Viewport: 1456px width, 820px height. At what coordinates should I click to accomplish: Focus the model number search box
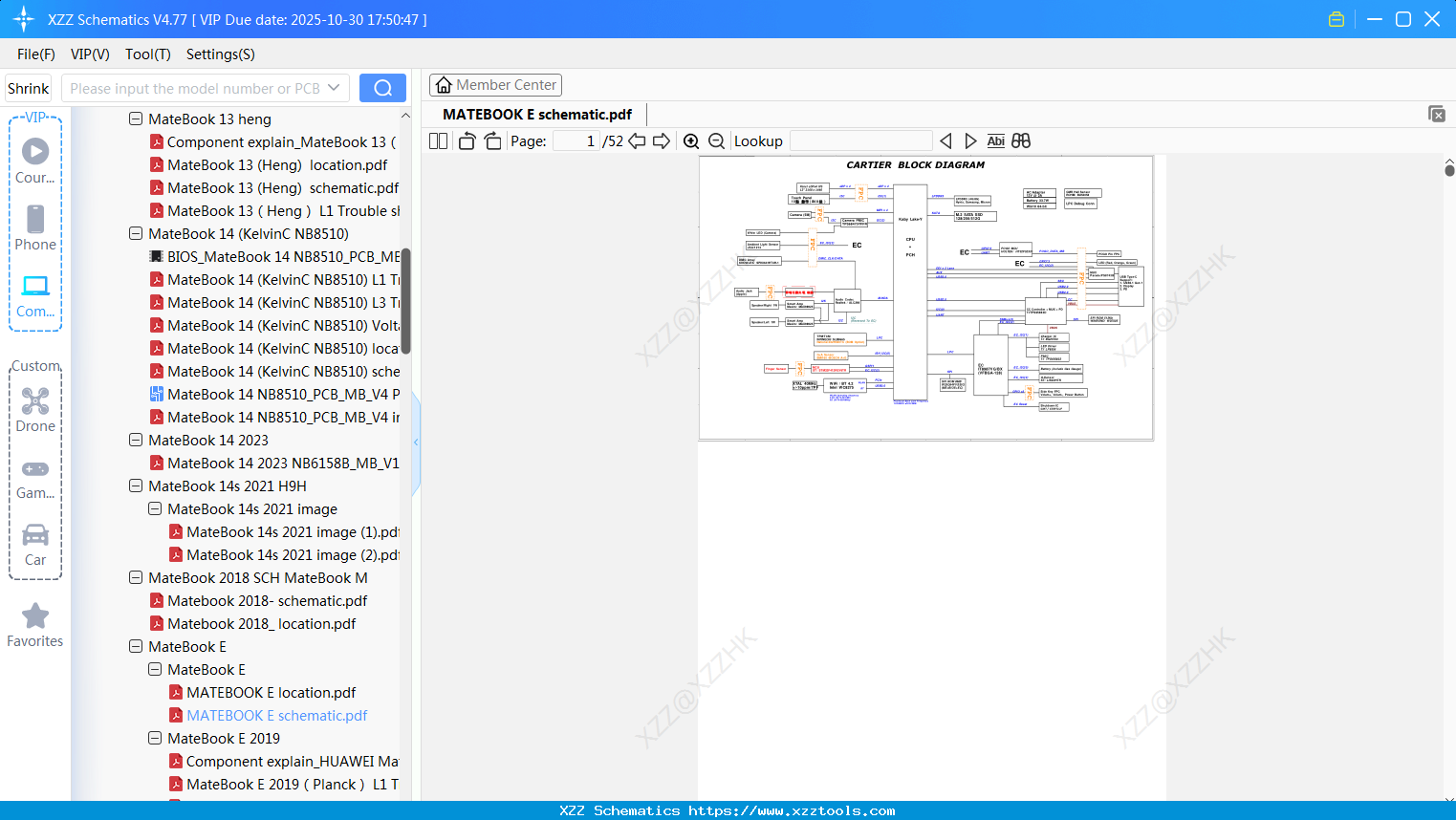(195, 88)
